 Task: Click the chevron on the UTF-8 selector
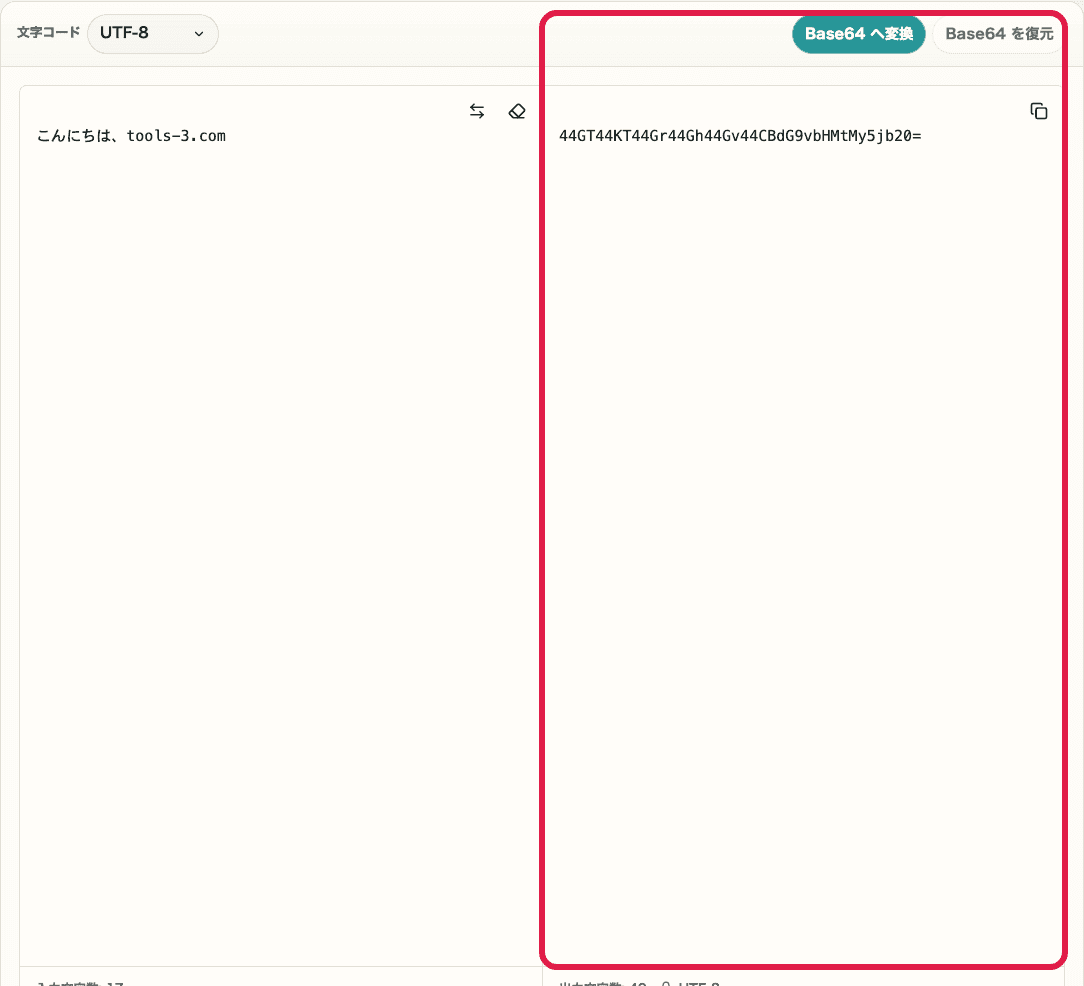[x=198, y=33]
